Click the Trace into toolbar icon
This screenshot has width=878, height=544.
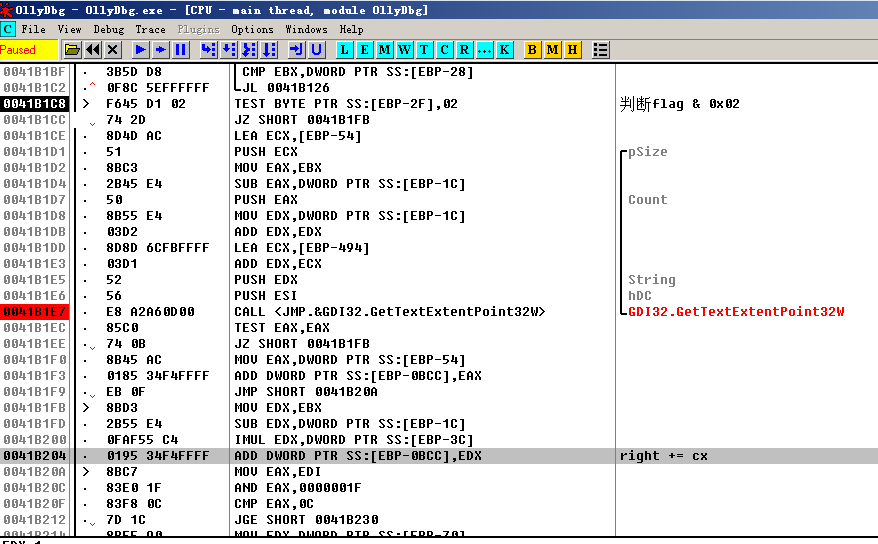click(x=249, y=50)
